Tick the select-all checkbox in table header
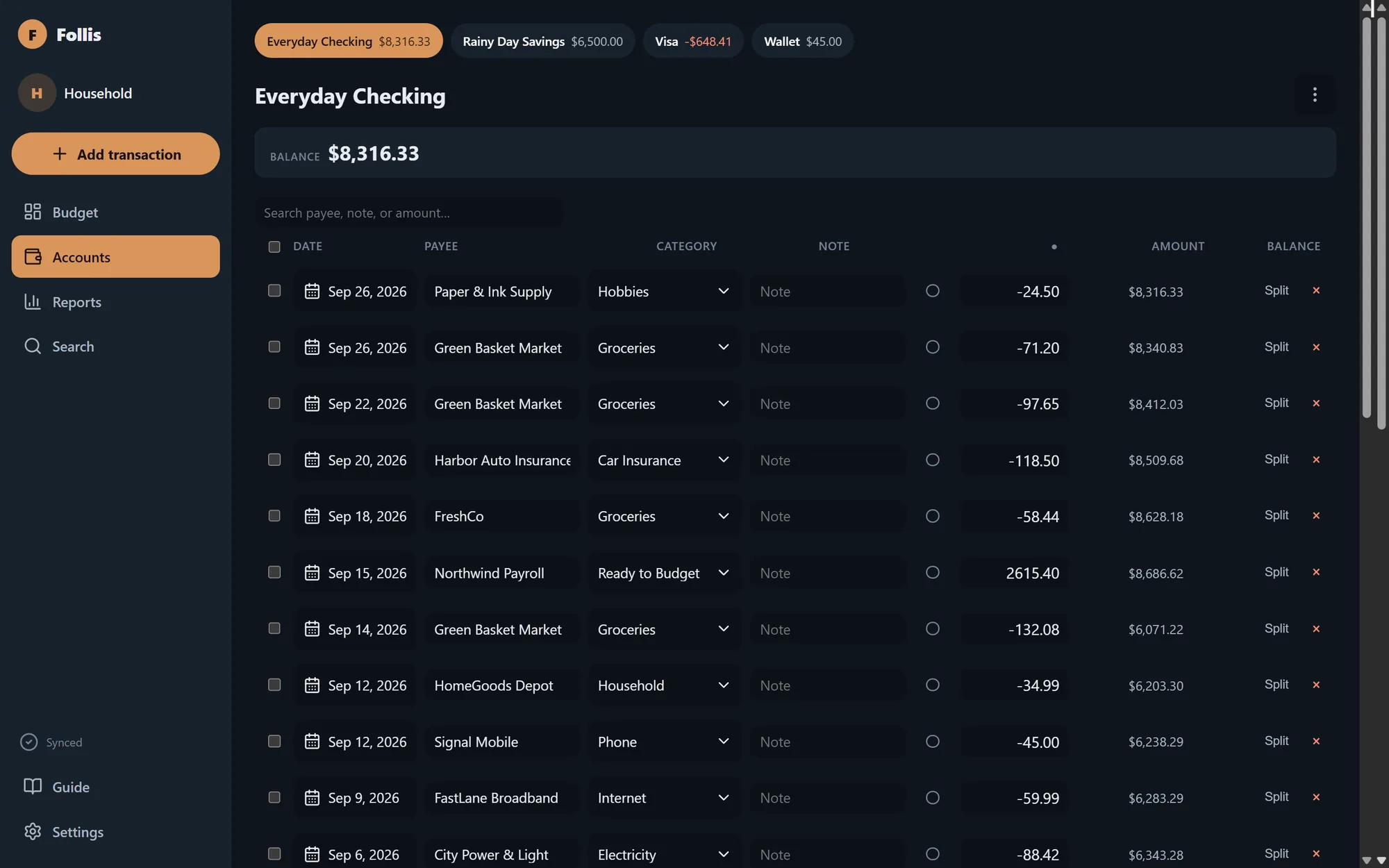The height and width of the screenshot is (868, 1389). tap(274, 247)
